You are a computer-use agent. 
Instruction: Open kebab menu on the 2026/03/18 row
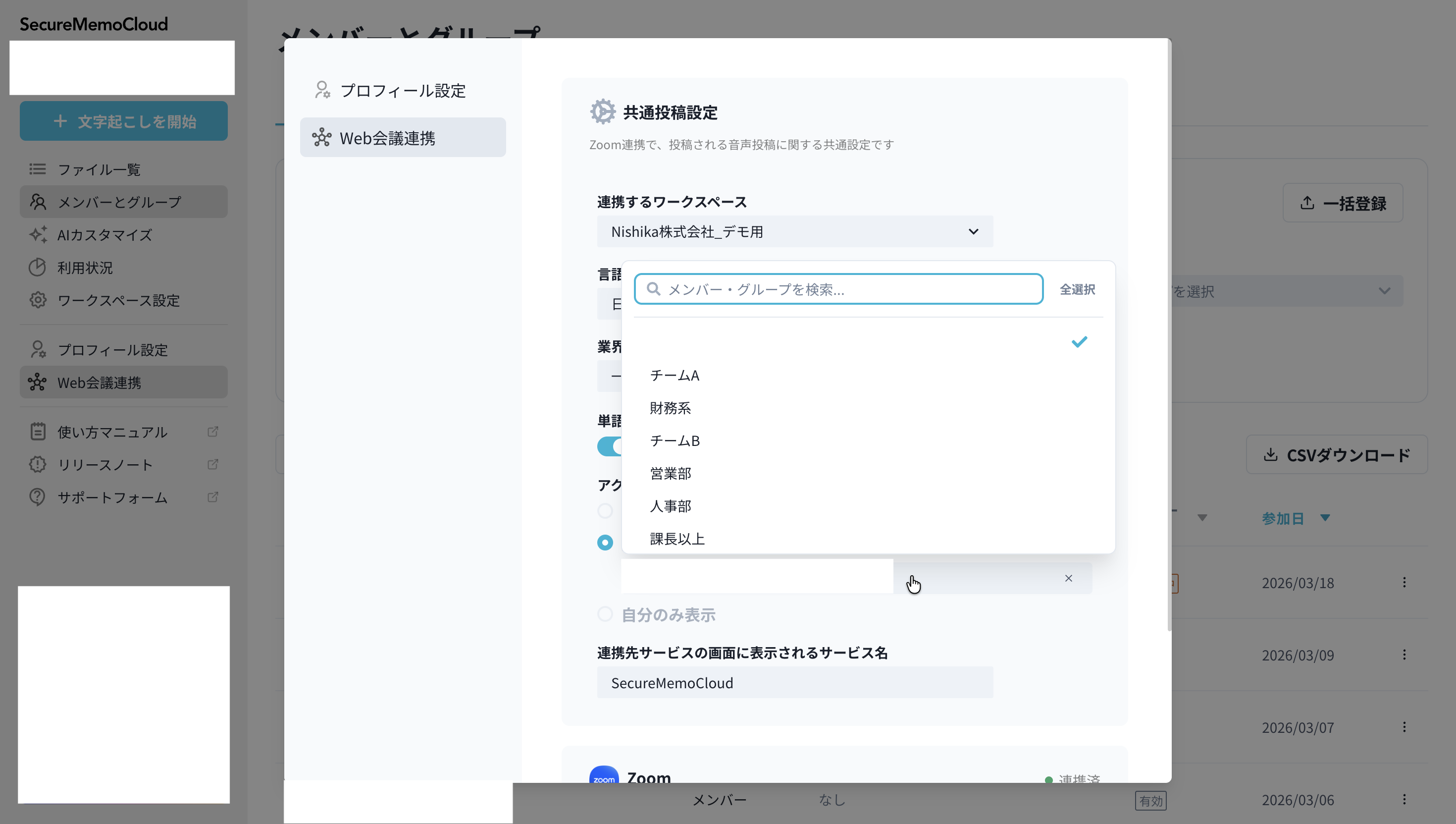pyautogui.click(x=1404, y=582)
